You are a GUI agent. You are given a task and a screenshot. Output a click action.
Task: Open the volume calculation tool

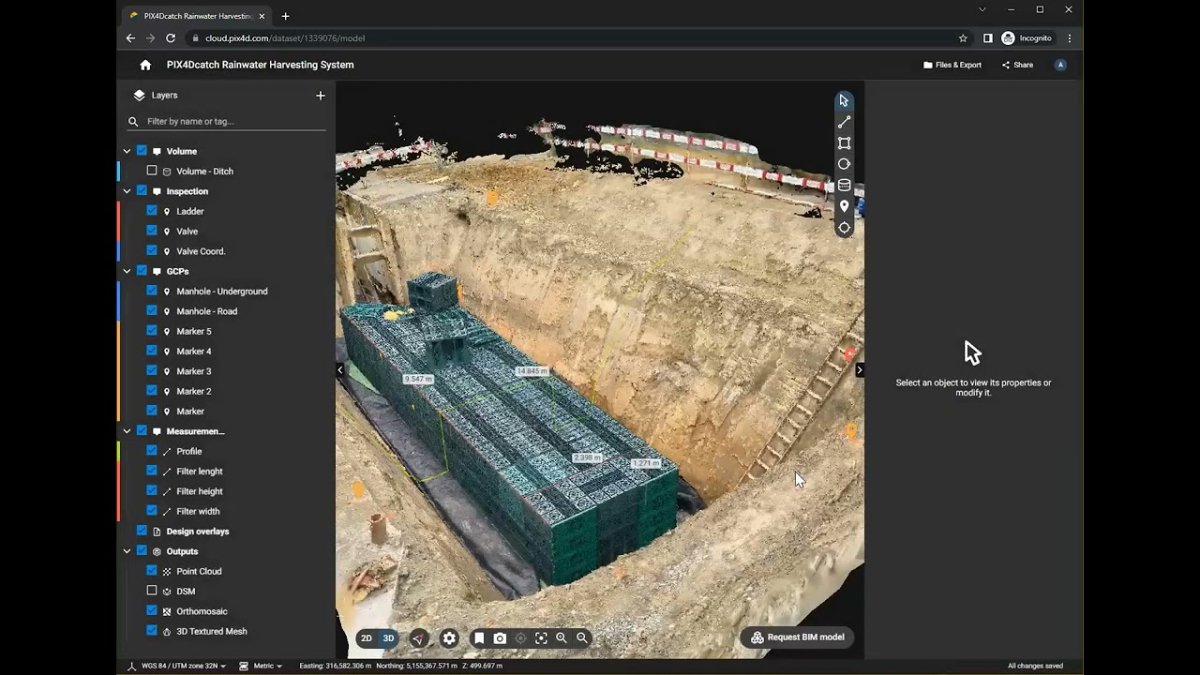pyautogui.click(x=844, y=185)
